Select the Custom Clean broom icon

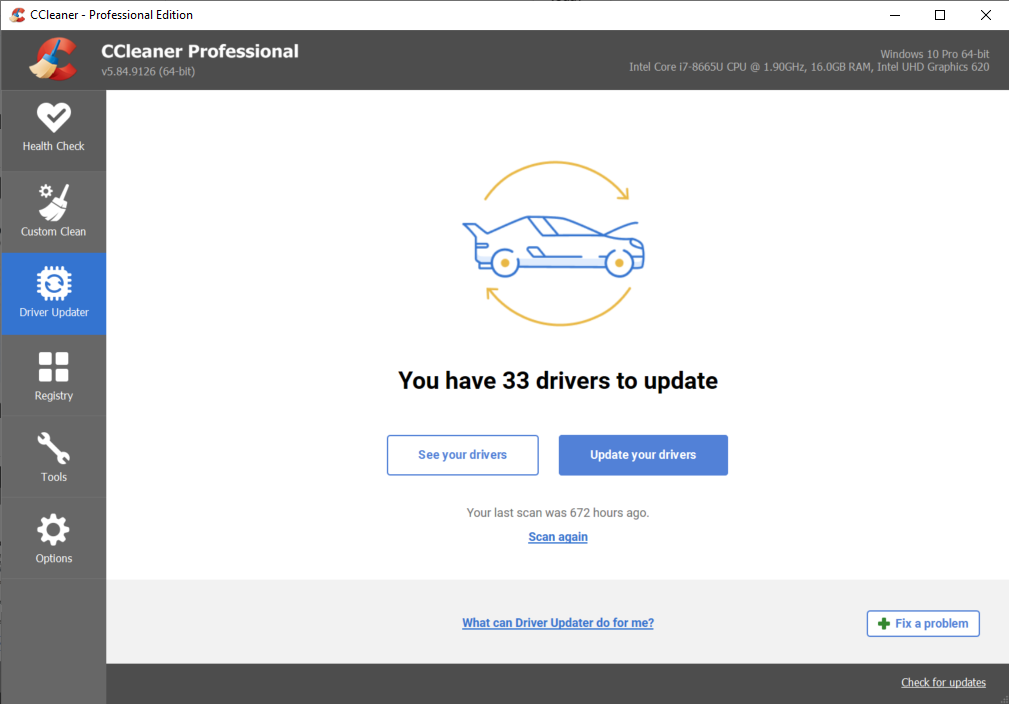53,202
